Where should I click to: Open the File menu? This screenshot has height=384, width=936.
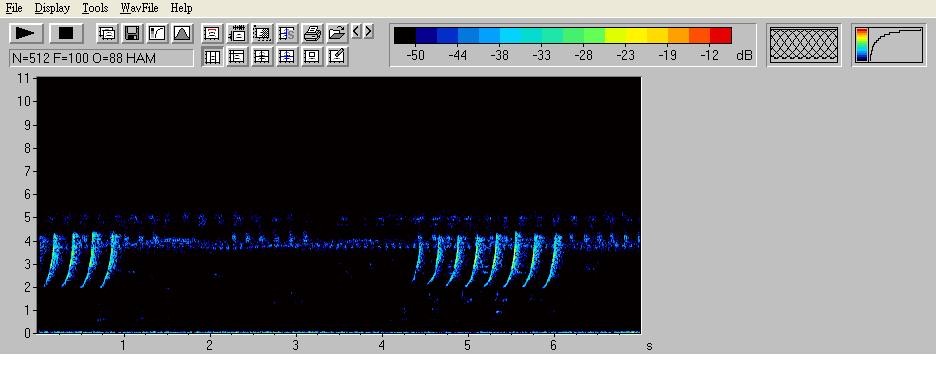(x=14, y=8)
